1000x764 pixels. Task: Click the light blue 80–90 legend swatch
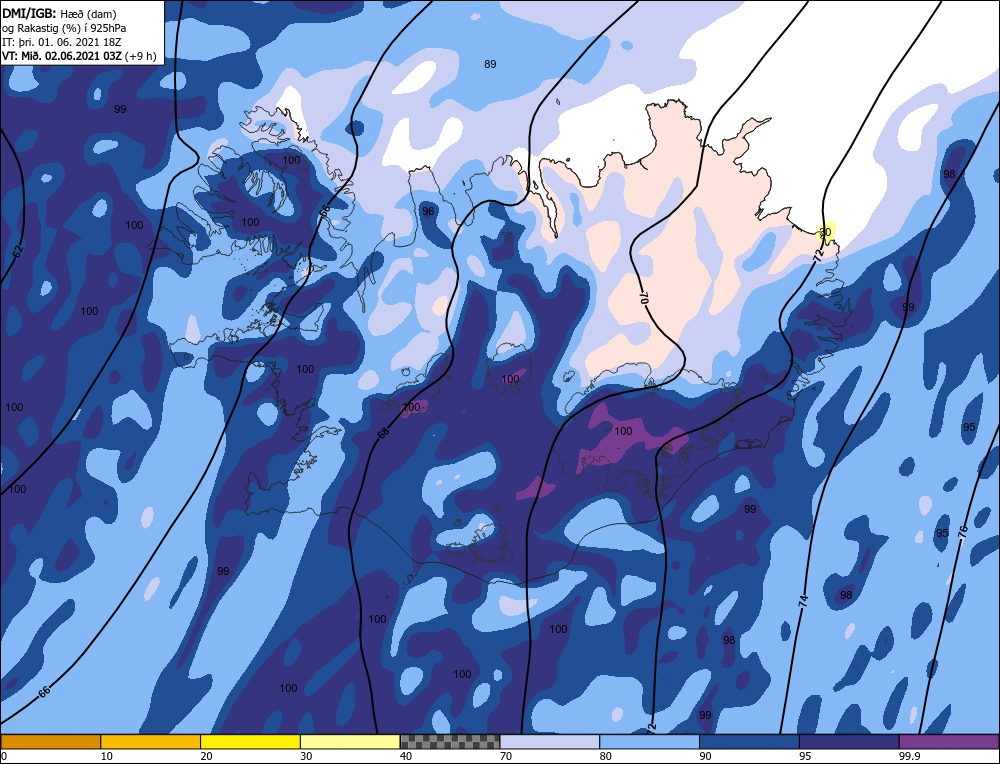tap(649, 741)
